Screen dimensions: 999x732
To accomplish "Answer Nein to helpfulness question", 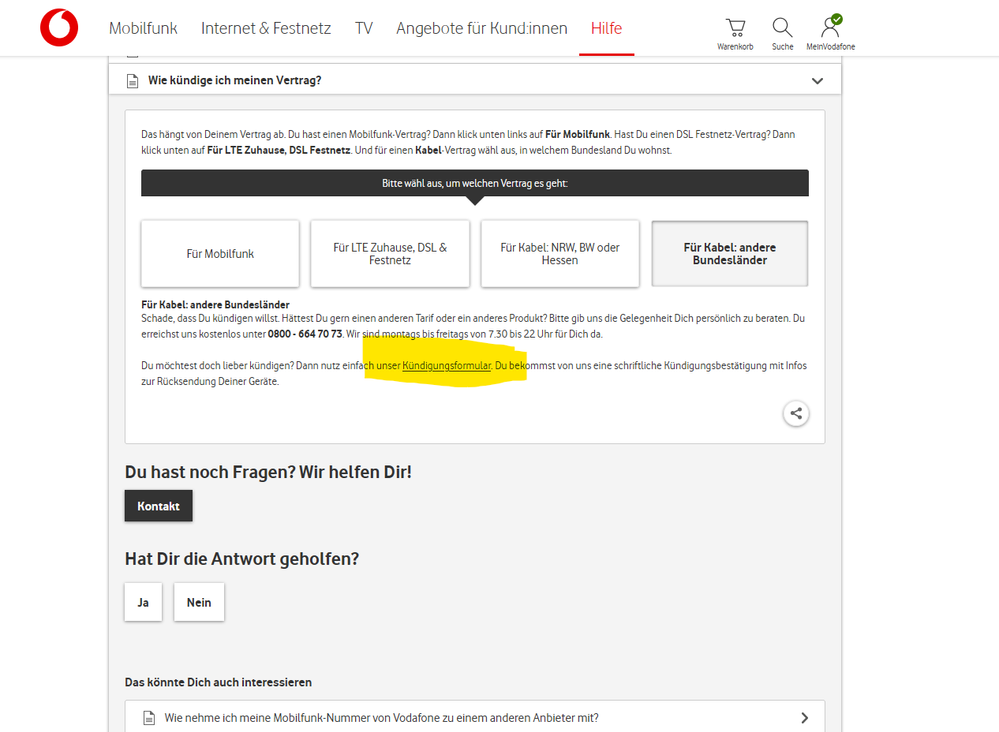I will [x=199, y=602].
